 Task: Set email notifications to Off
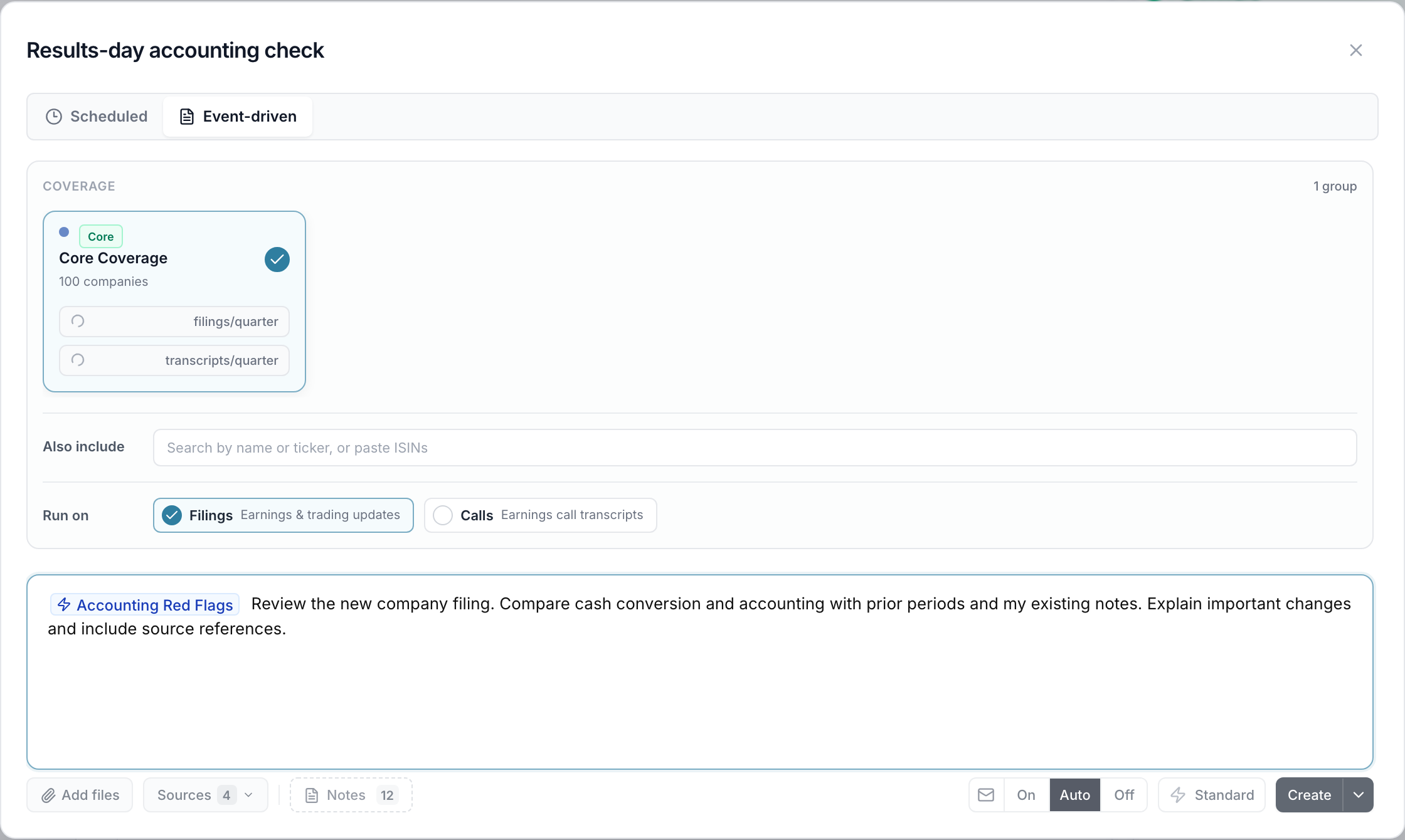pos(1124,795)
